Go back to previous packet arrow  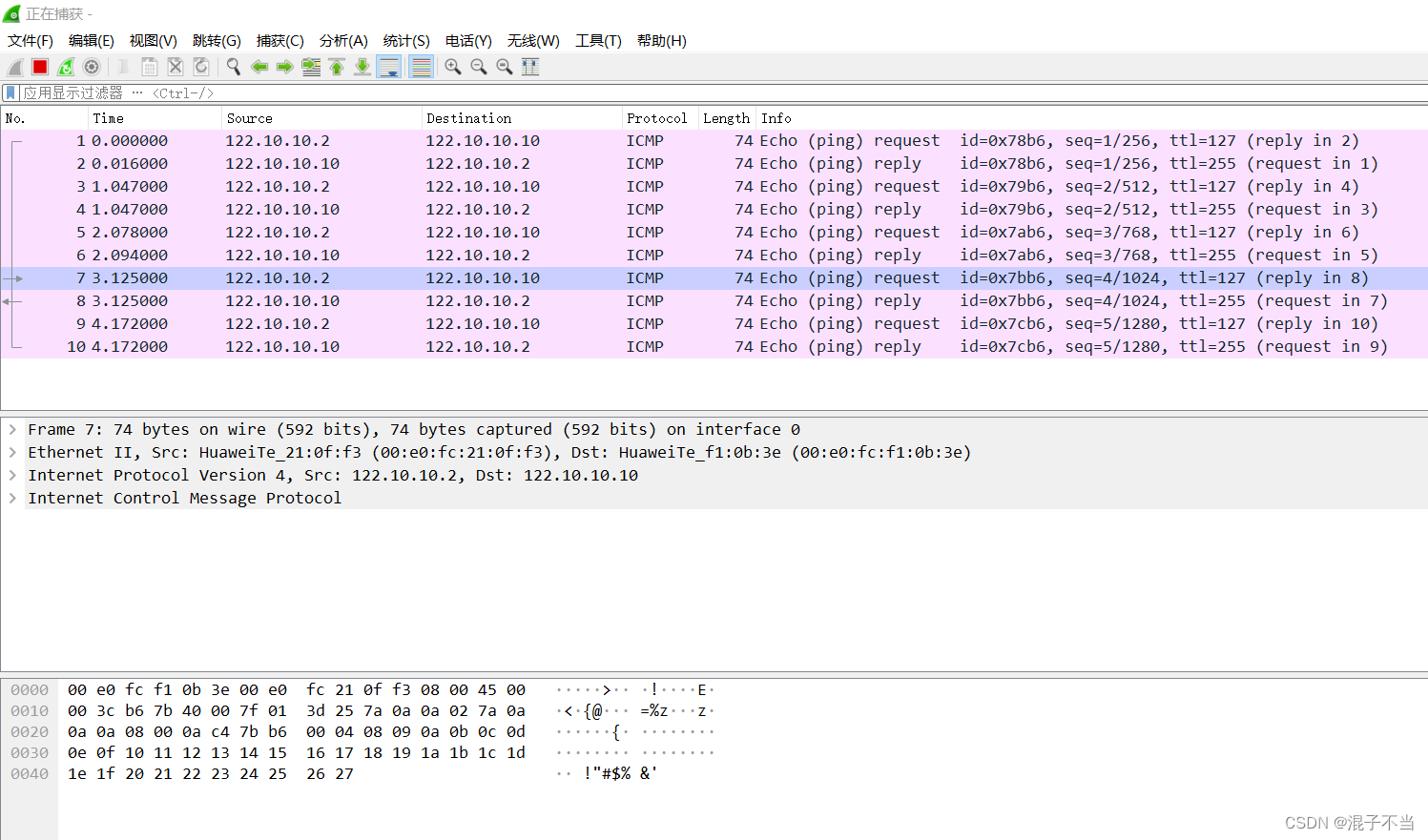tap(259, 67)
